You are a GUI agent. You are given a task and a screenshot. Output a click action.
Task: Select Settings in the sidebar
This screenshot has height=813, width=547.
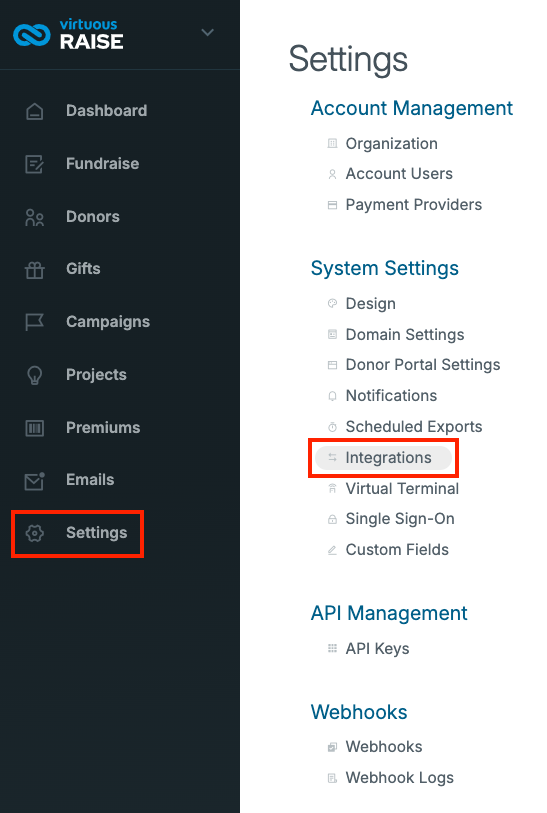[96, 532]
